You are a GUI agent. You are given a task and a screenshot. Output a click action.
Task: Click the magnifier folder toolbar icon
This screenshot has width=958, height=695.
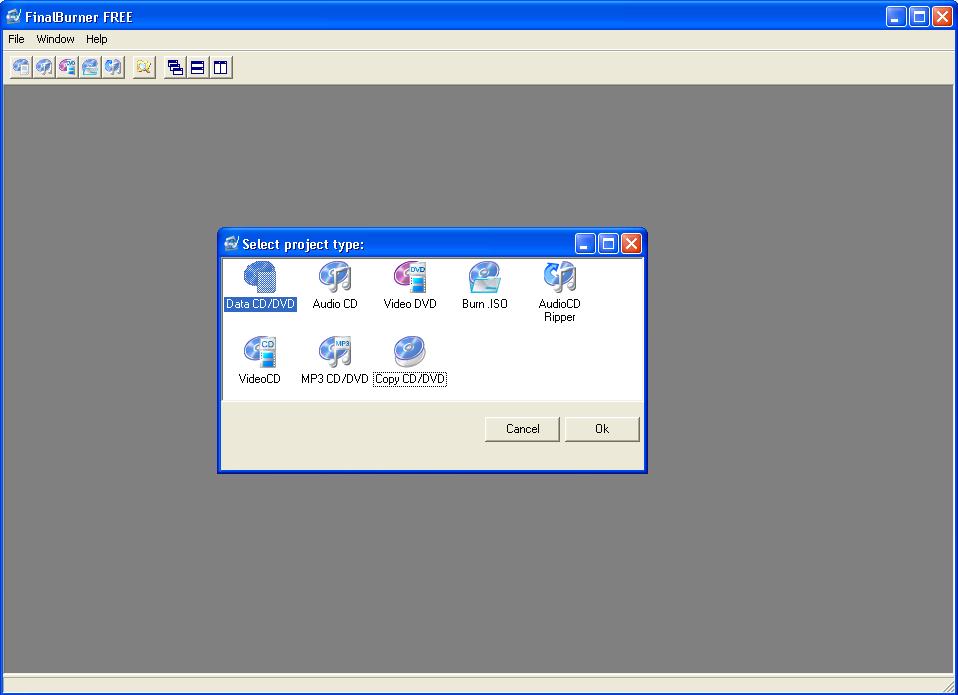(144, 67)
